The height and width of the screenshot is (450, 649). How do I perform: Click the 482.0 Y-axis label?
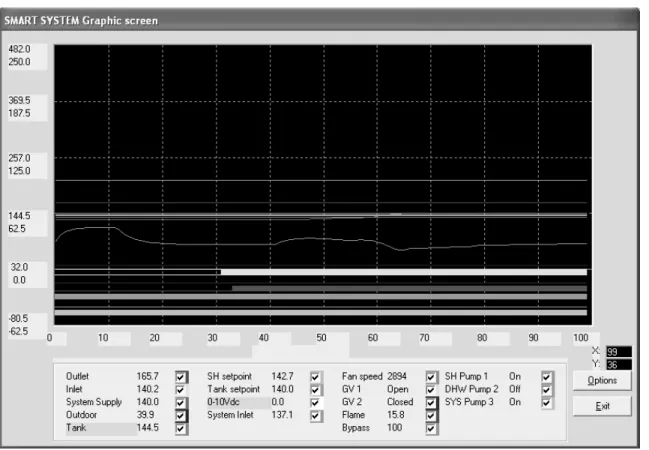point(19,49)
